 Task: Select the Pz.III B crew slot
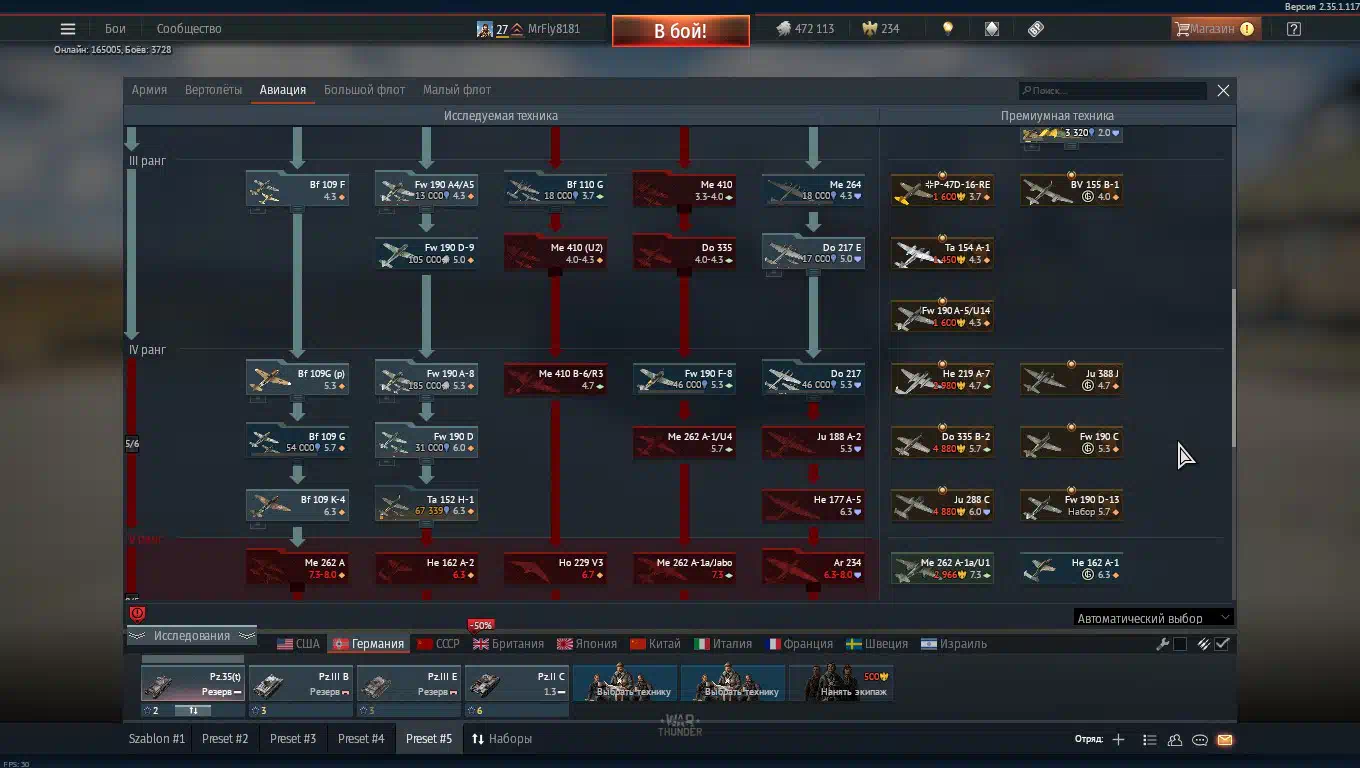(300, 684)
